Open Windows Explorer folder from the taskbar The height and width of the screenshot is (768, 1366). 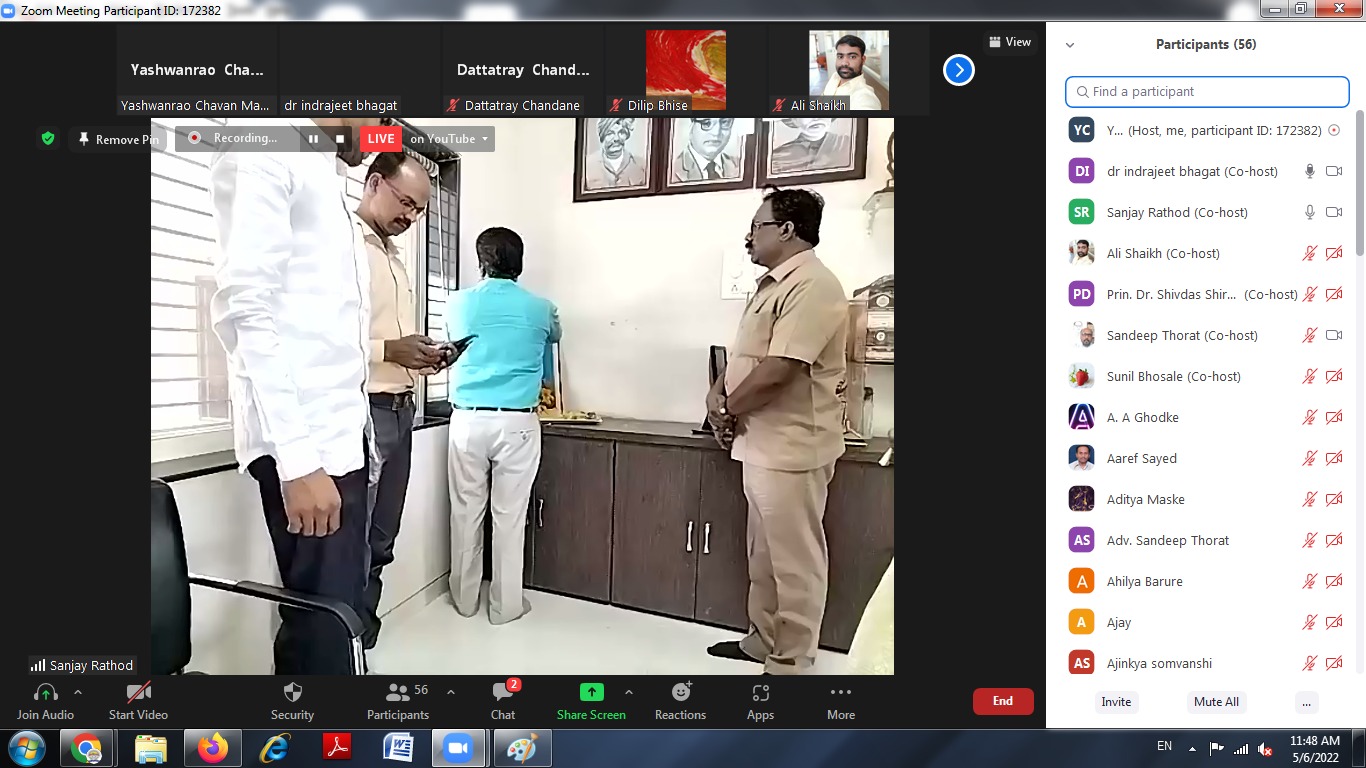tap(150, 748)
